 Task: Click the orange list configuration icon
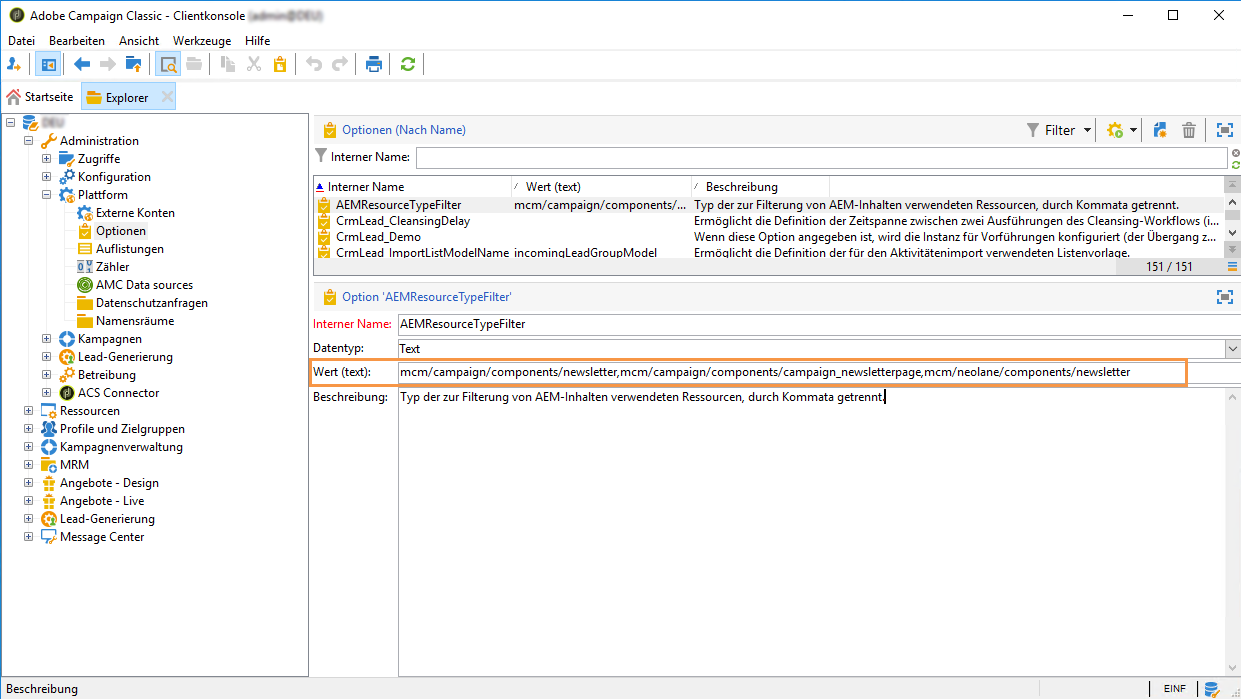click(x=1233, y=266)
